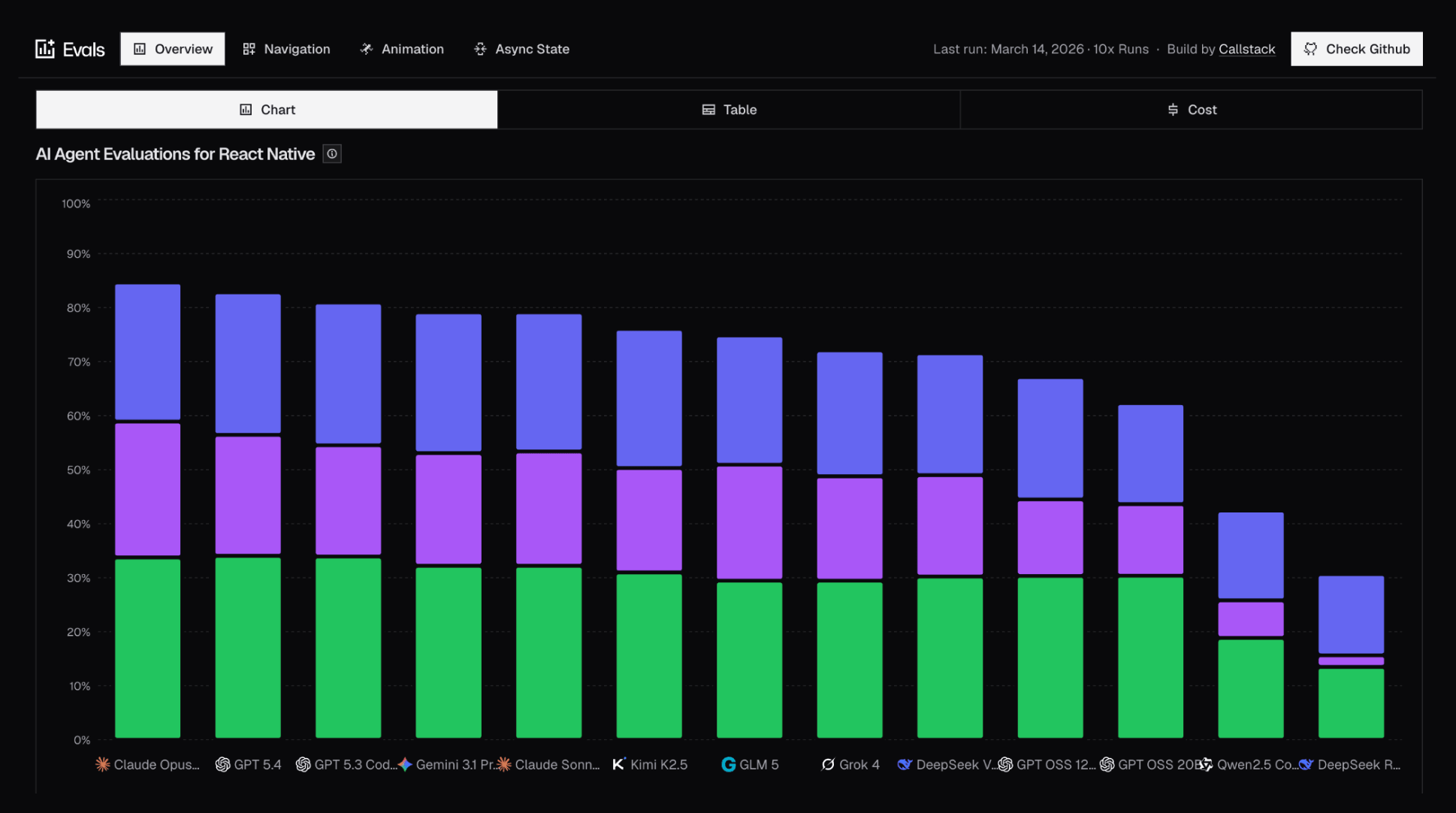
Task: Click the green segment of Grok 4 bar
Action: click(850, 660)
